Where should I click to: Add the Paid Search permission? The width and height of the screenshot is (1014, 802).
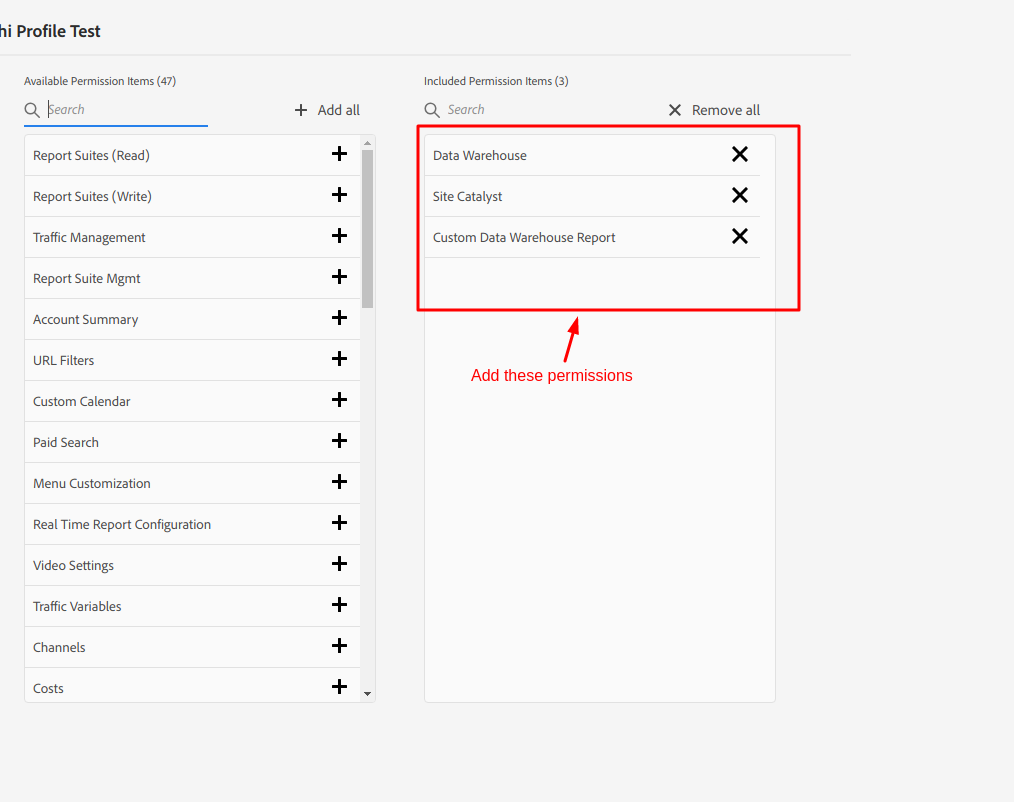pos(339,441)
